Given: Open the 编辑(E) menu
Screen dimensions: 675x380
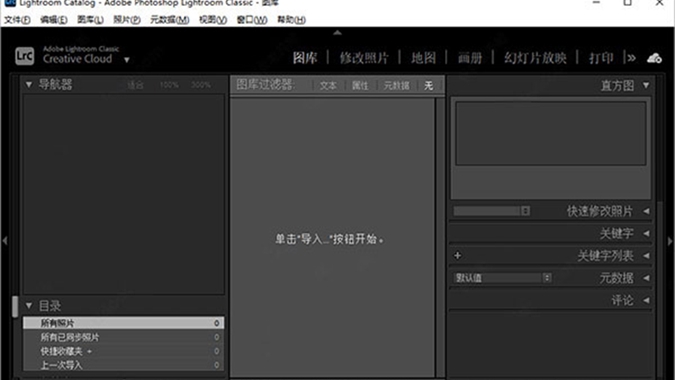Looking at the screenshot, I should (54, 20).
